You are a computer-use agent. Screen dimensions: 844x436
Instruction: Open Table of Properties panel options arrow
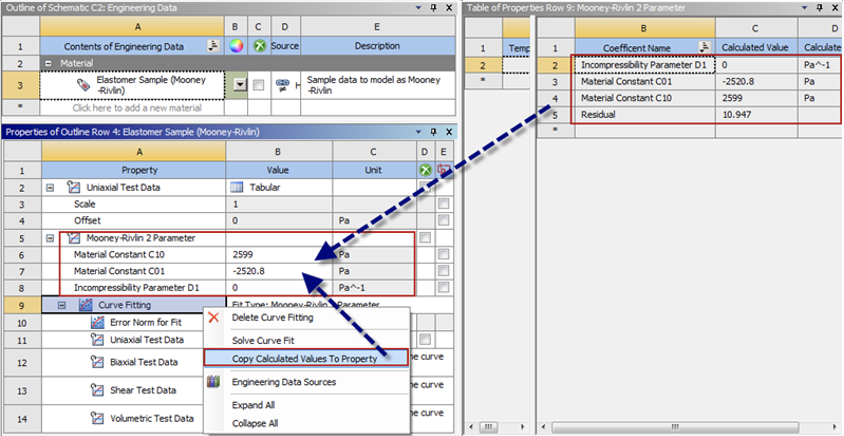click(805, 8)
